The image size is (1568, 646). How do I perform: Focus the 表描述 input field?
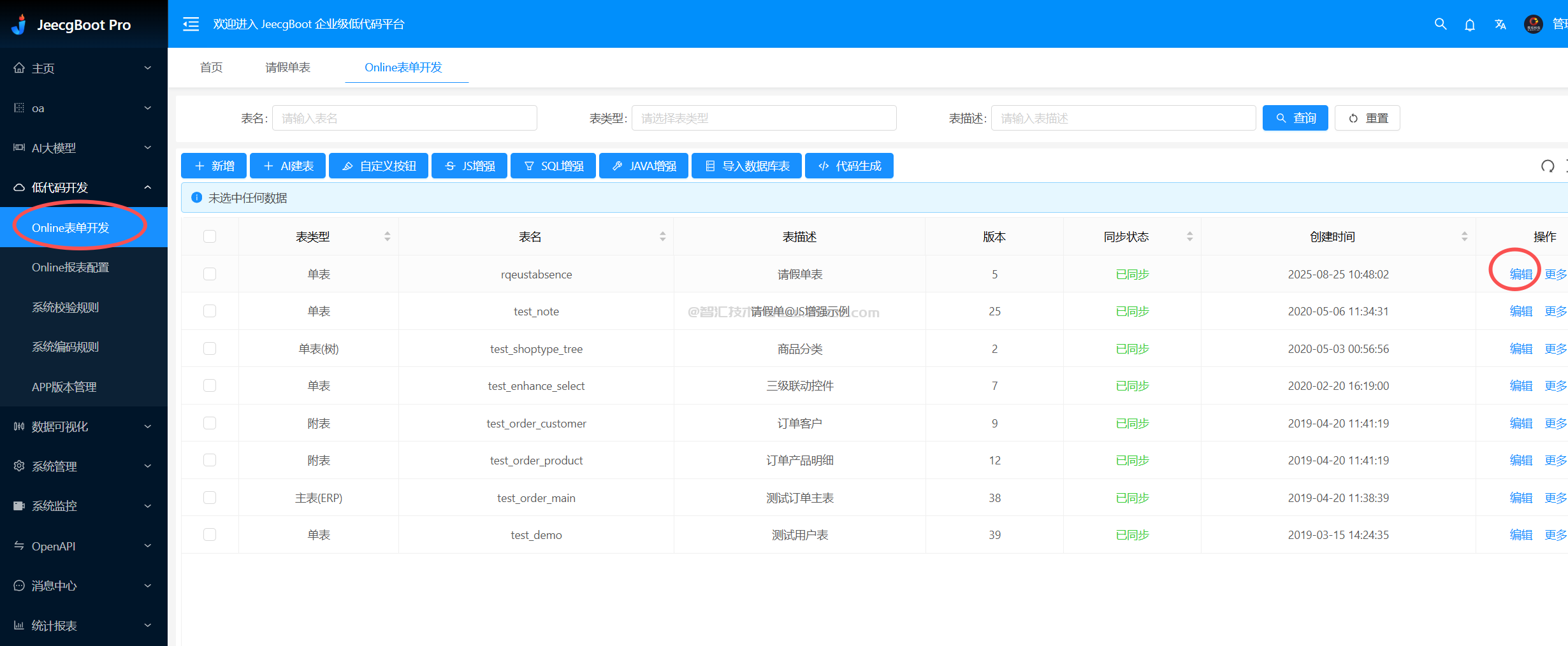[x=1123, y=118]
